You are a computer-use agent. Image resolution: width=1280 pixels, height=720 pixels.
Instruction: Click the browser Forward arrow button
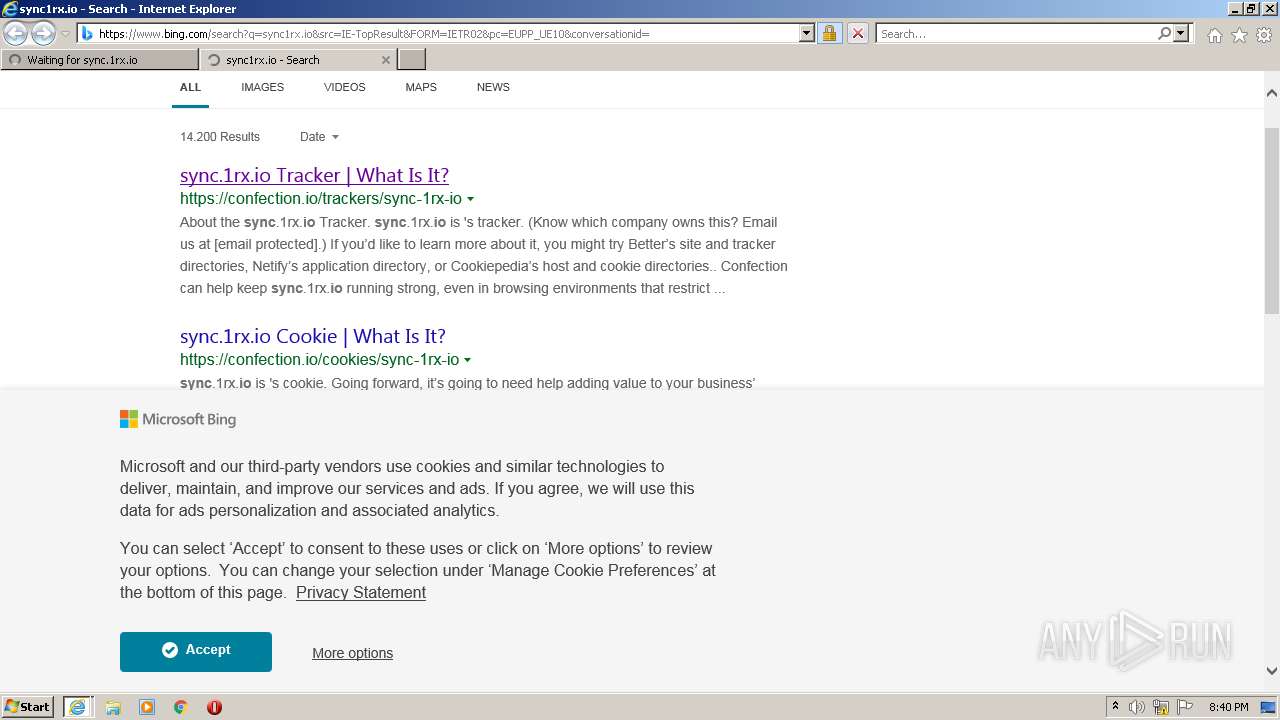(x=43, y=33)
